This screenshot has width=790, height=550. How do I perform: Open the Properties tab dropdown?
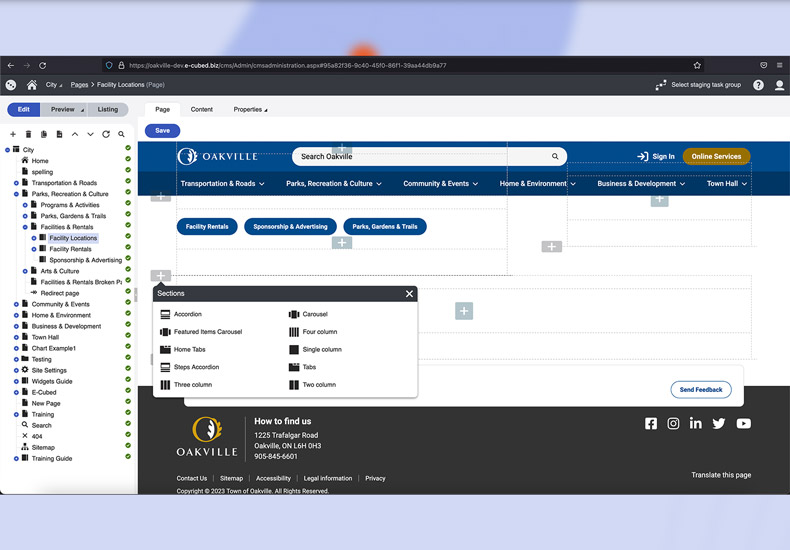[x=250, y=110]
